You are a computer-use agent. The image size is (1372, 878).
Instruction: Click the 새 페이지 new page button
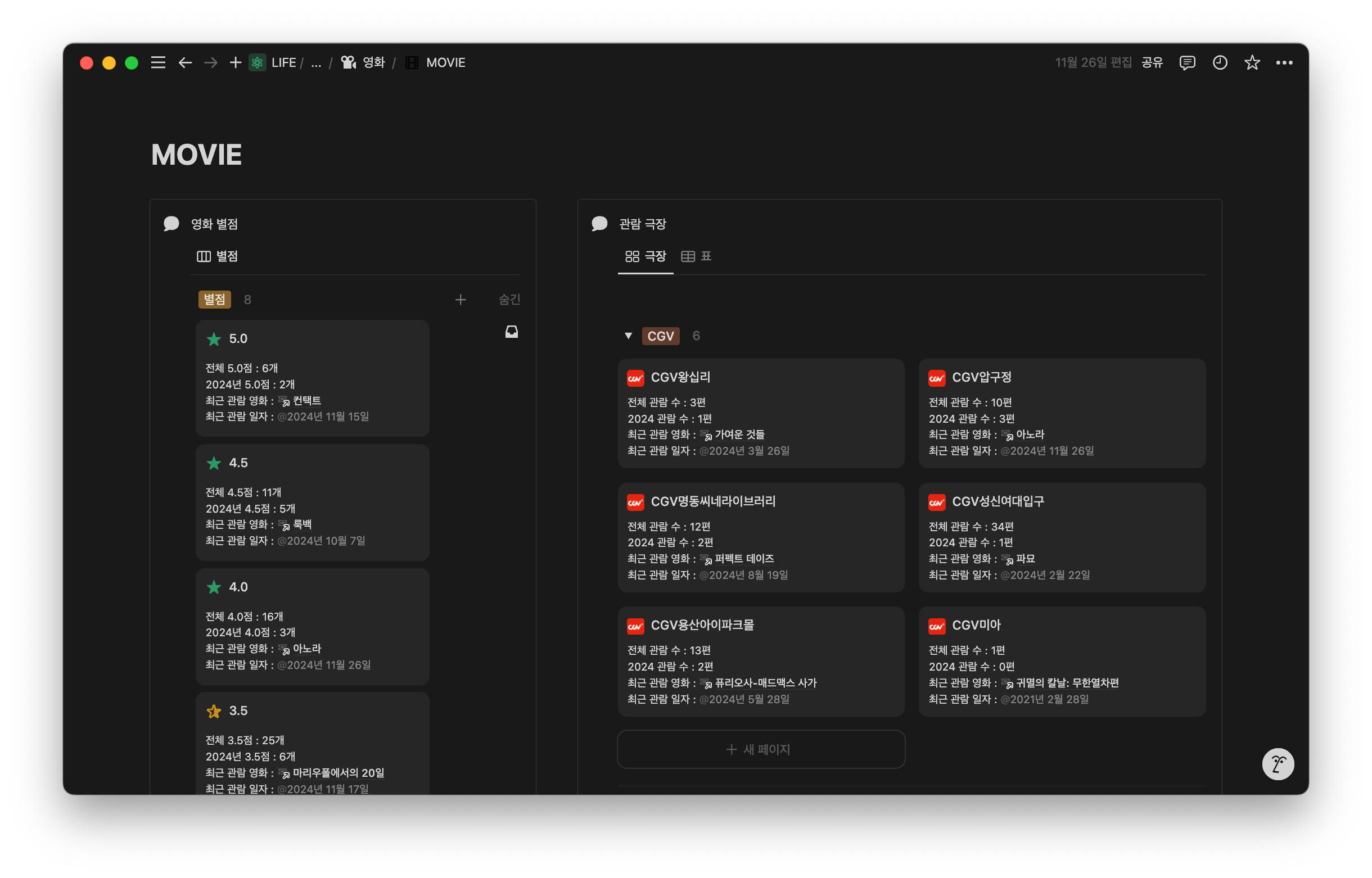[x=760, y=749]
